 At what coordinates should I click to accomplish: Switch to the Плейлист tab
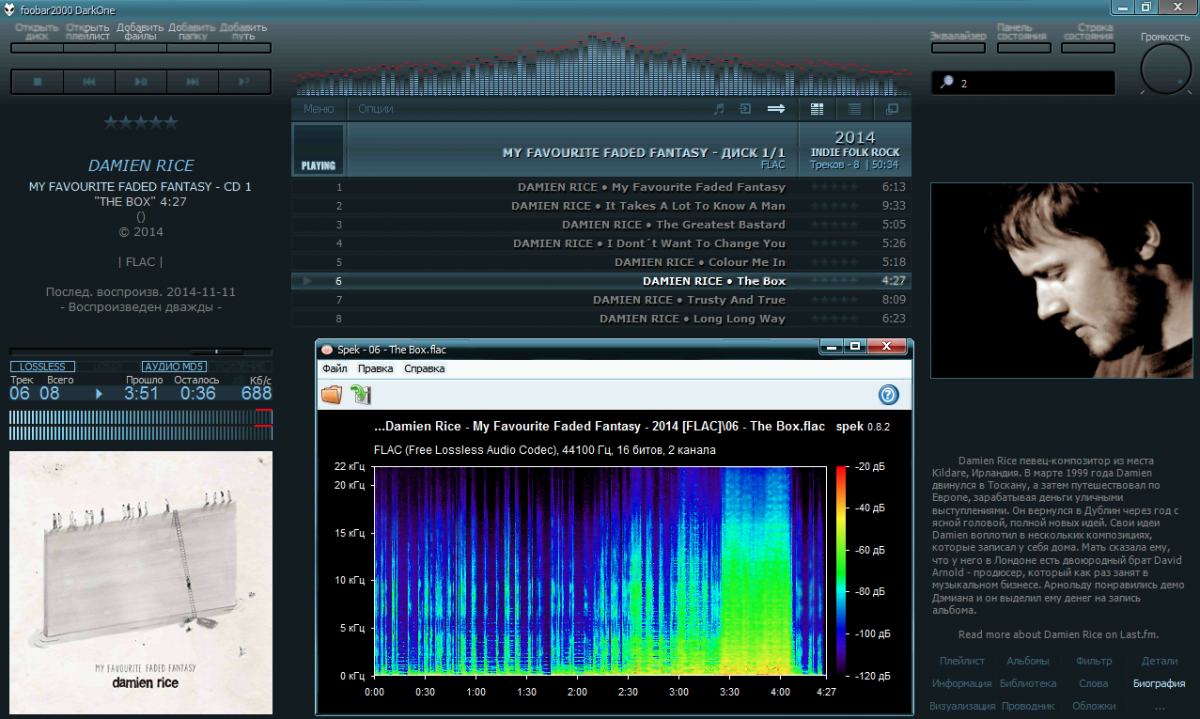click(x=962, y=661)
